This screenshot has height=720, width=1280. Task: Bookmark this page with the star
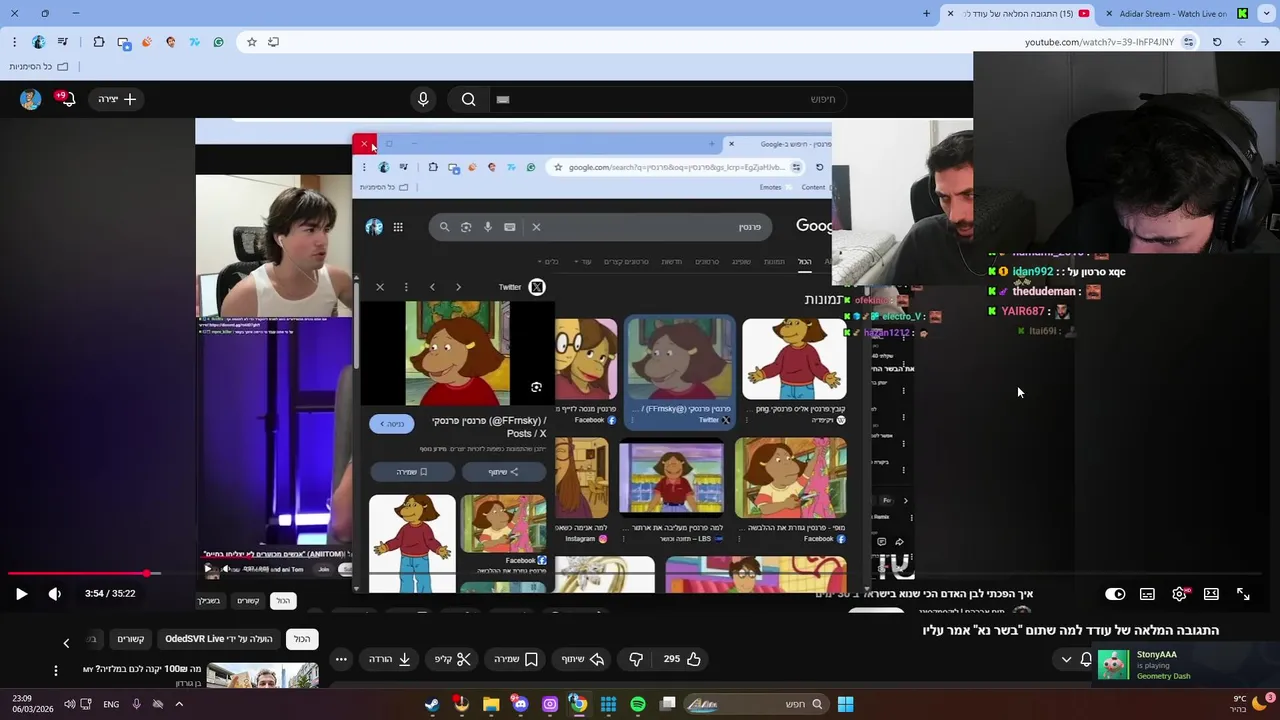click(x=252, y=42)
